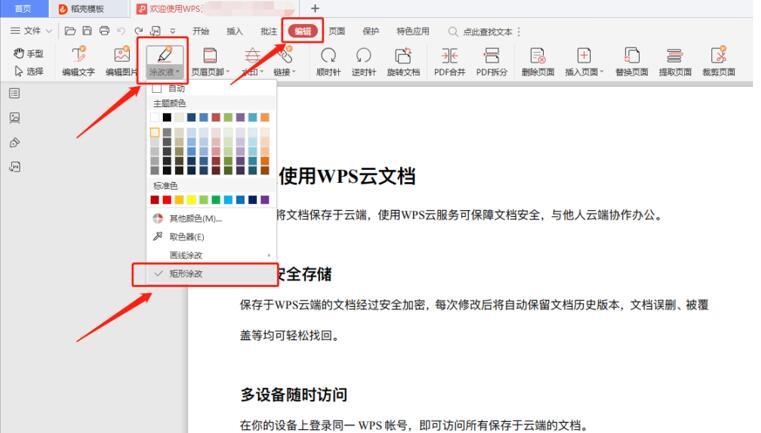Toggle the checked 矩形涂改 rectangle option
The height and width of the screenshot is (433, 761).
(x=205, y=274)
